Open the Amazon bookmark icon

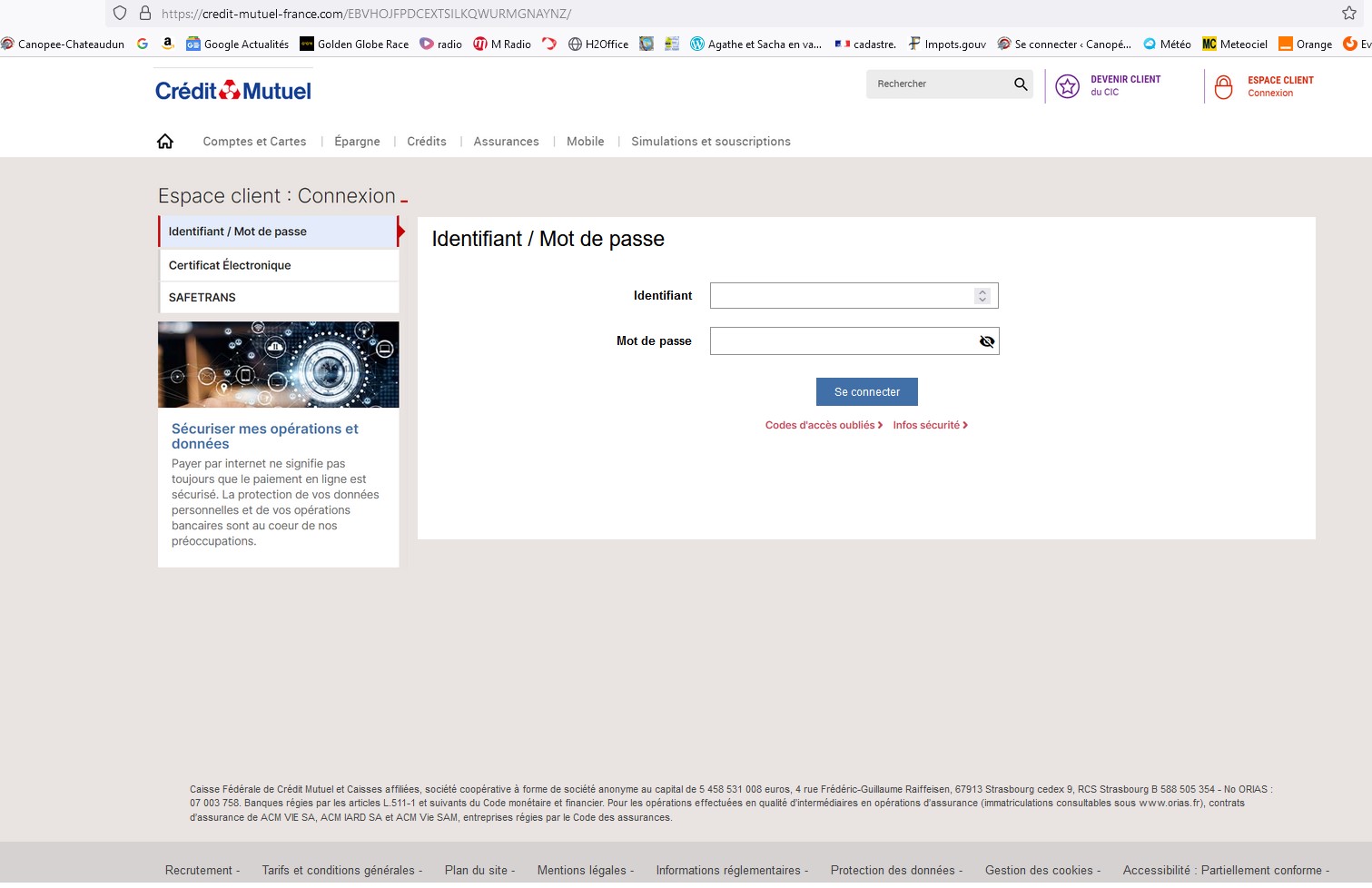(168, 44)
